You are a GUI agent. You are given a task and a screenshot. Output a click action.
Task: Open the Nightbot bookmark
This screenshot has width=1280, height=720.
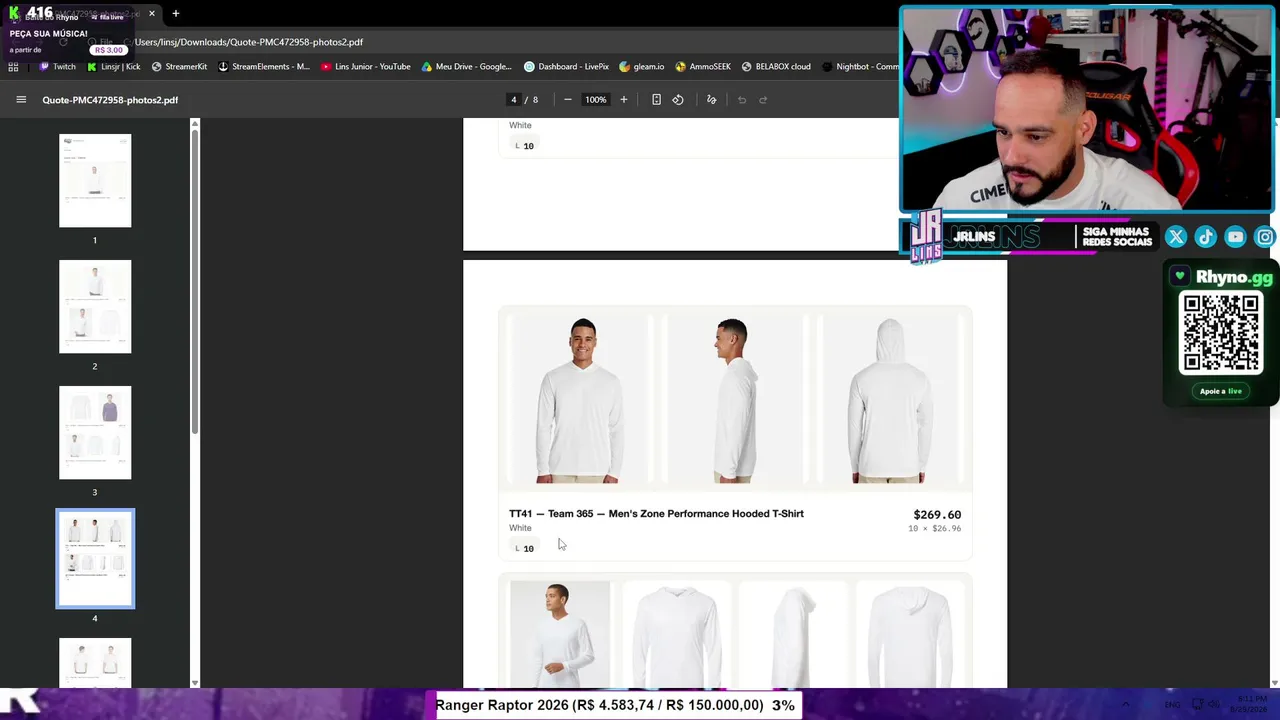coord(860,67)
